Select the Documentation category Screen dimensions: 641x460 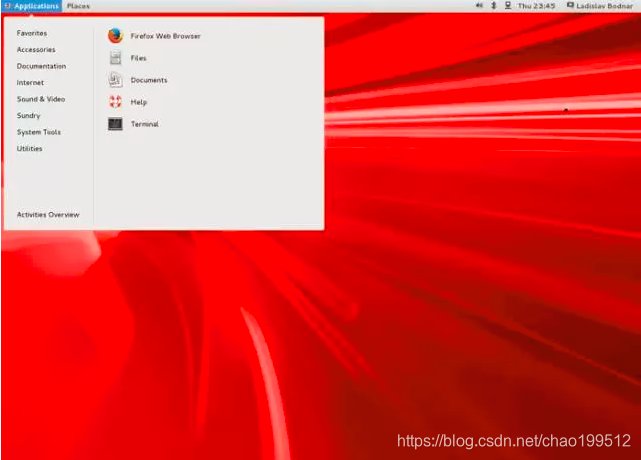coord(41,66)
